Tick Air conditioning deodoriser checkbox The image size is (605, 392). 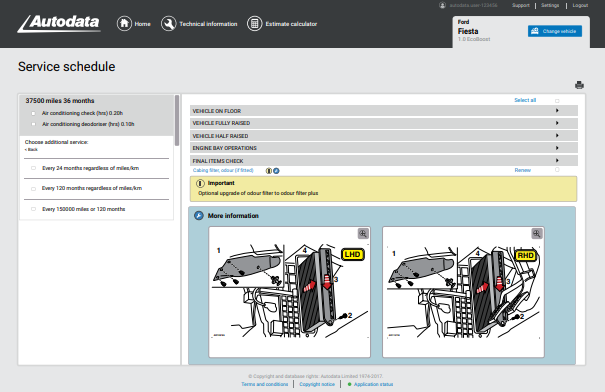pos(34,124)
